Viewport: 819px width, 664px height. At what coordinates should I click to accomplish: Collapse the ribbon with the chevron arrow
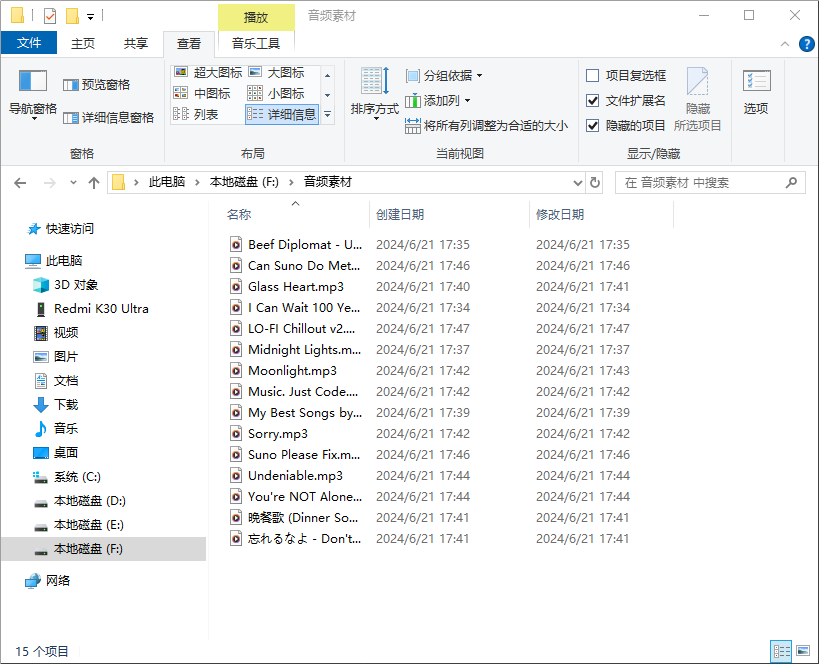click(x=785, y=43)
